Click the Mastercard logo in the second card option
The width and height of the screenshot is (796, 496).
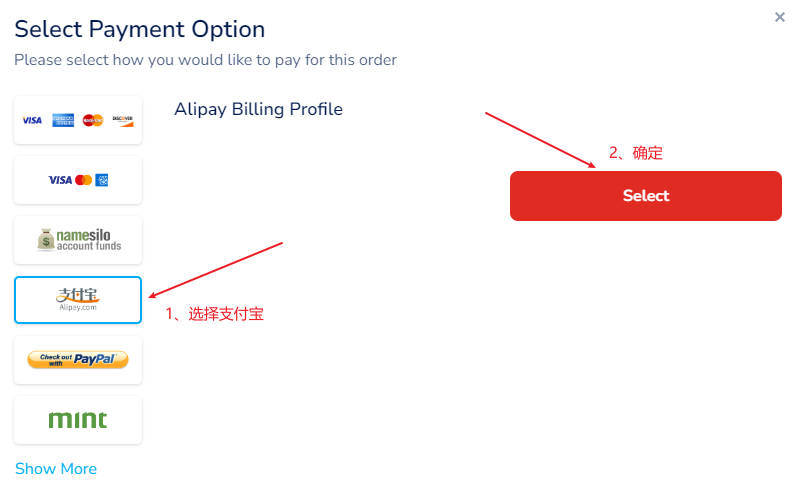point(83,180)
